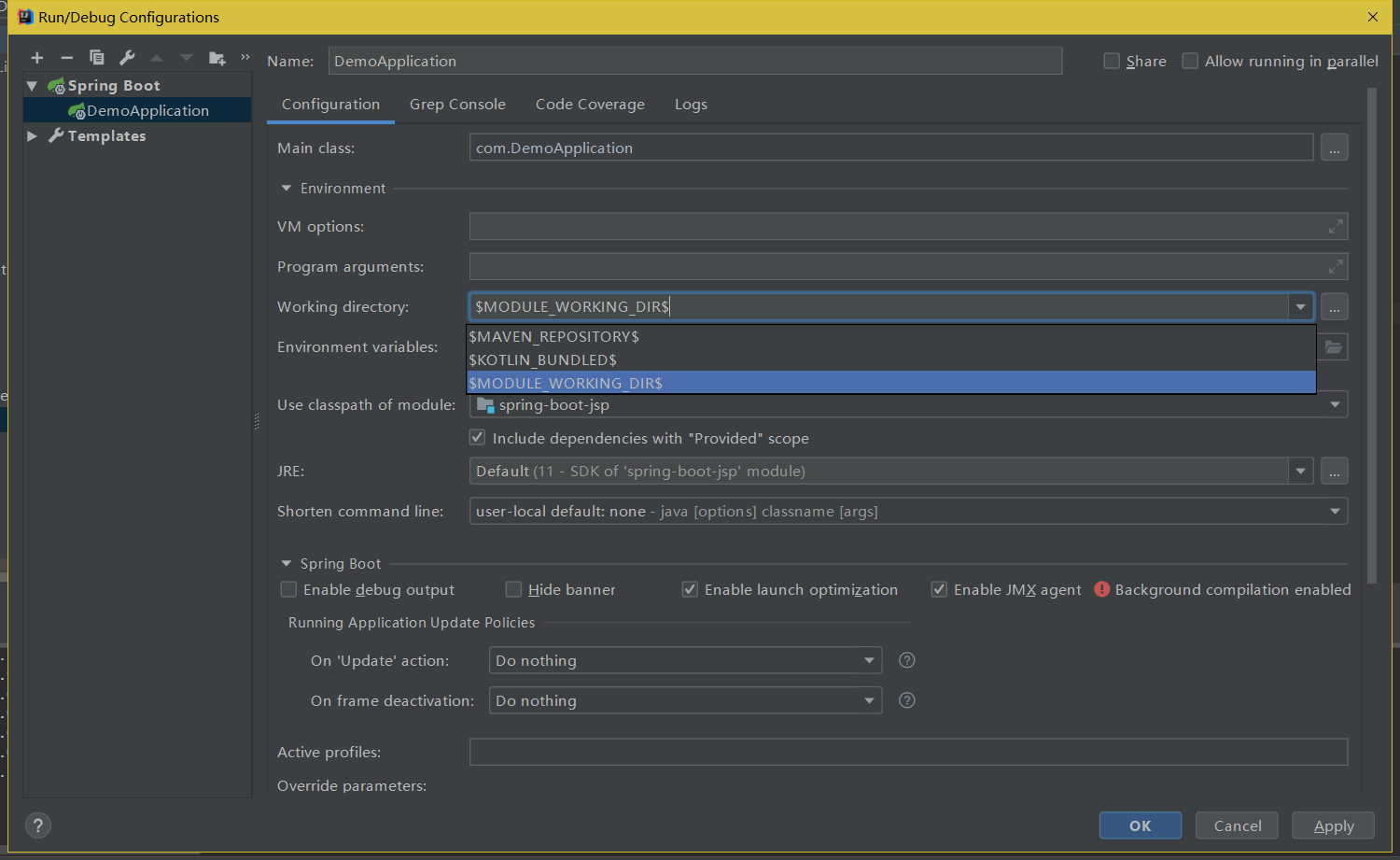Toggle Enable JMX agent checkbox

point(939,589)
